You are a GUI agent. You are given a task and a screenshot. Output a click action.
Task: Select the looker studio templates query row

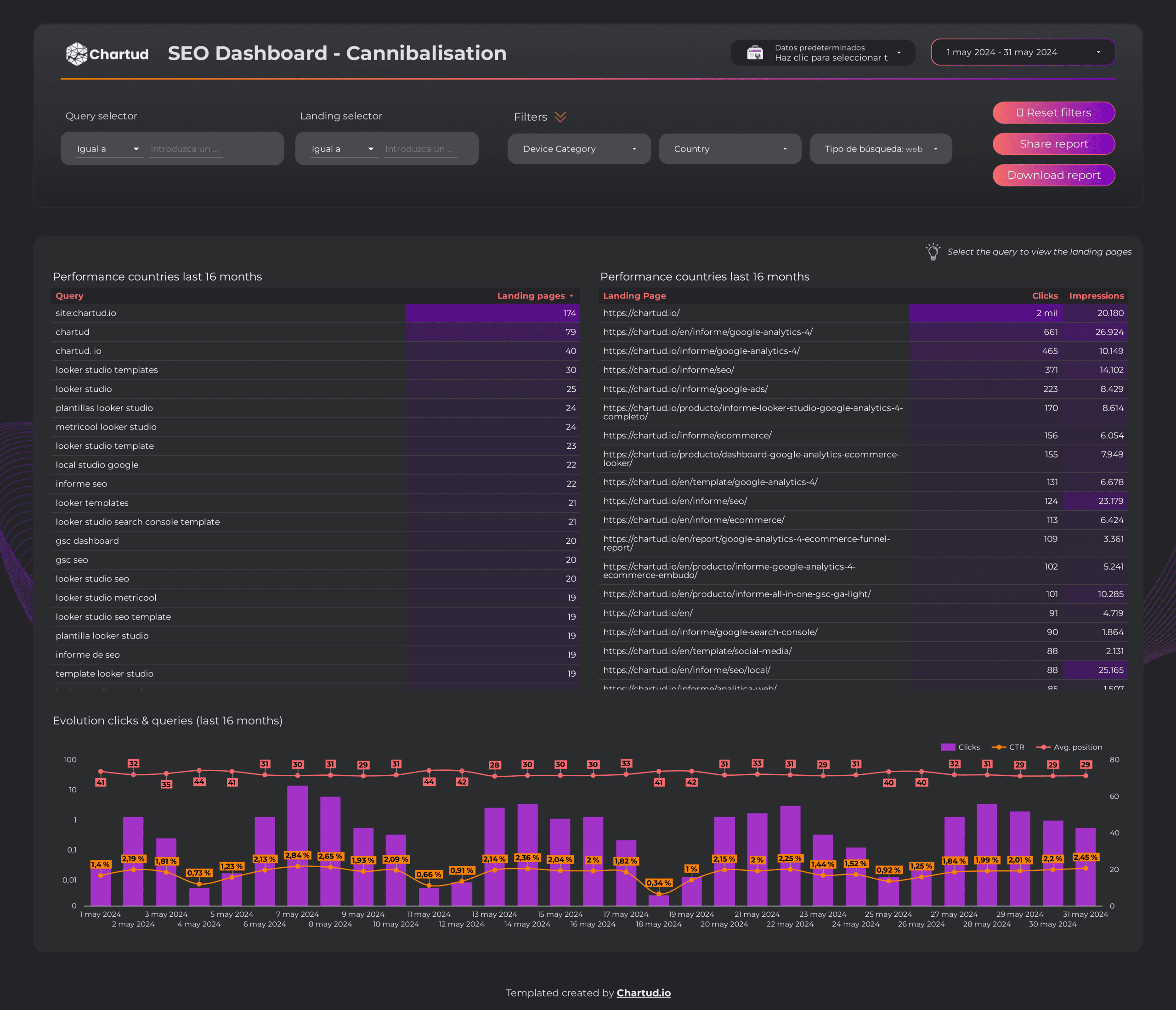[107, 370]
